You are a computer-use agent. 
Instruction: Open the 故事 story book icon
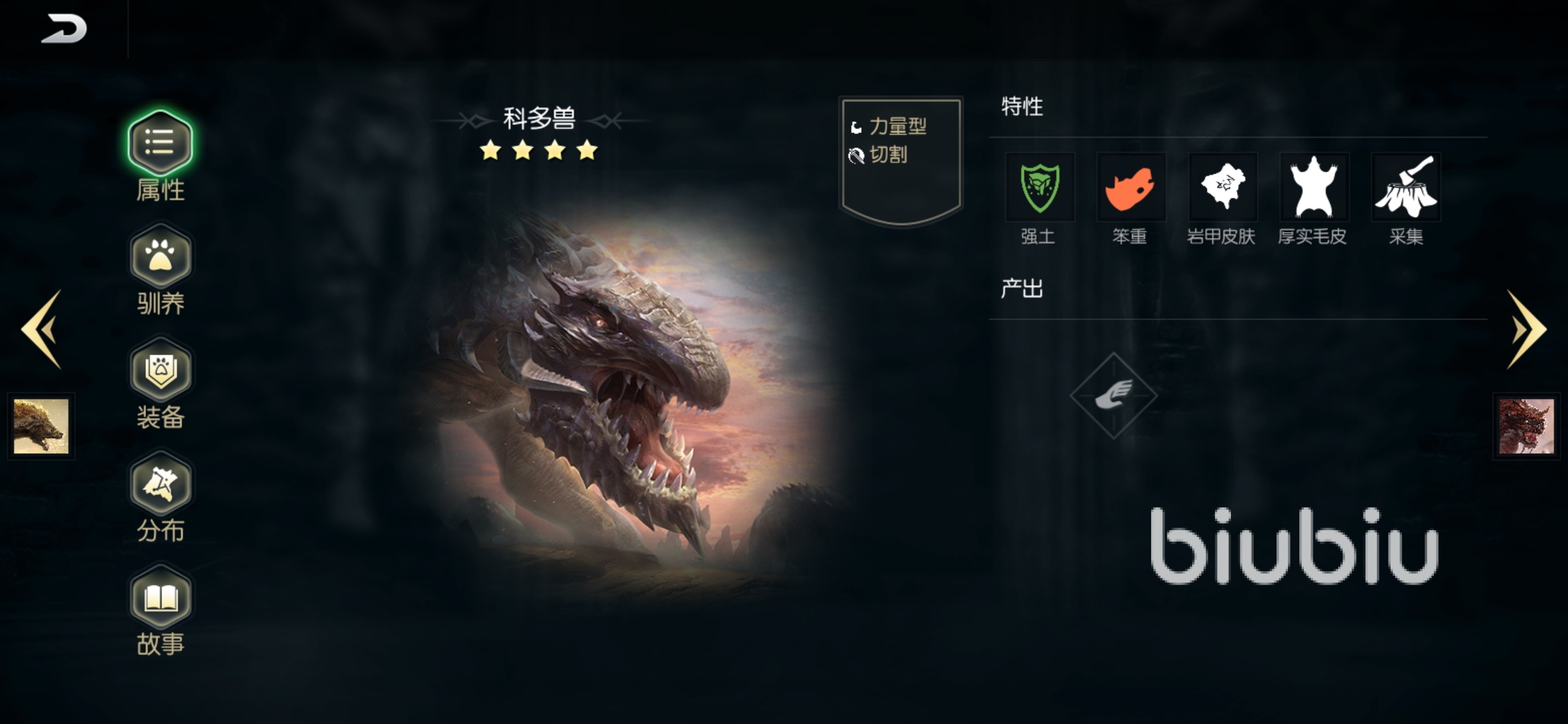click(160, 597)
